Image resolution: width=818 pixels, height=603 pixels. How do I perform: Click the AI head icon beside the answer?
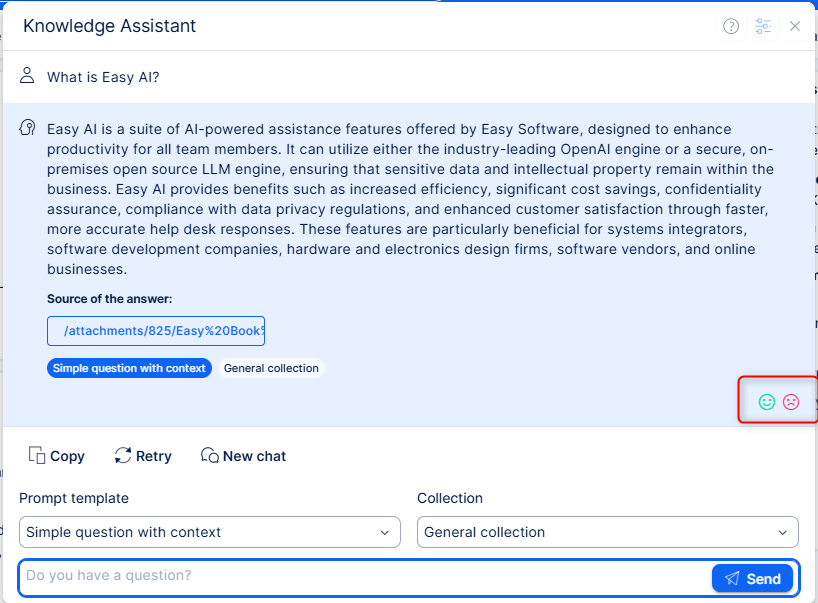coord(27,129)
